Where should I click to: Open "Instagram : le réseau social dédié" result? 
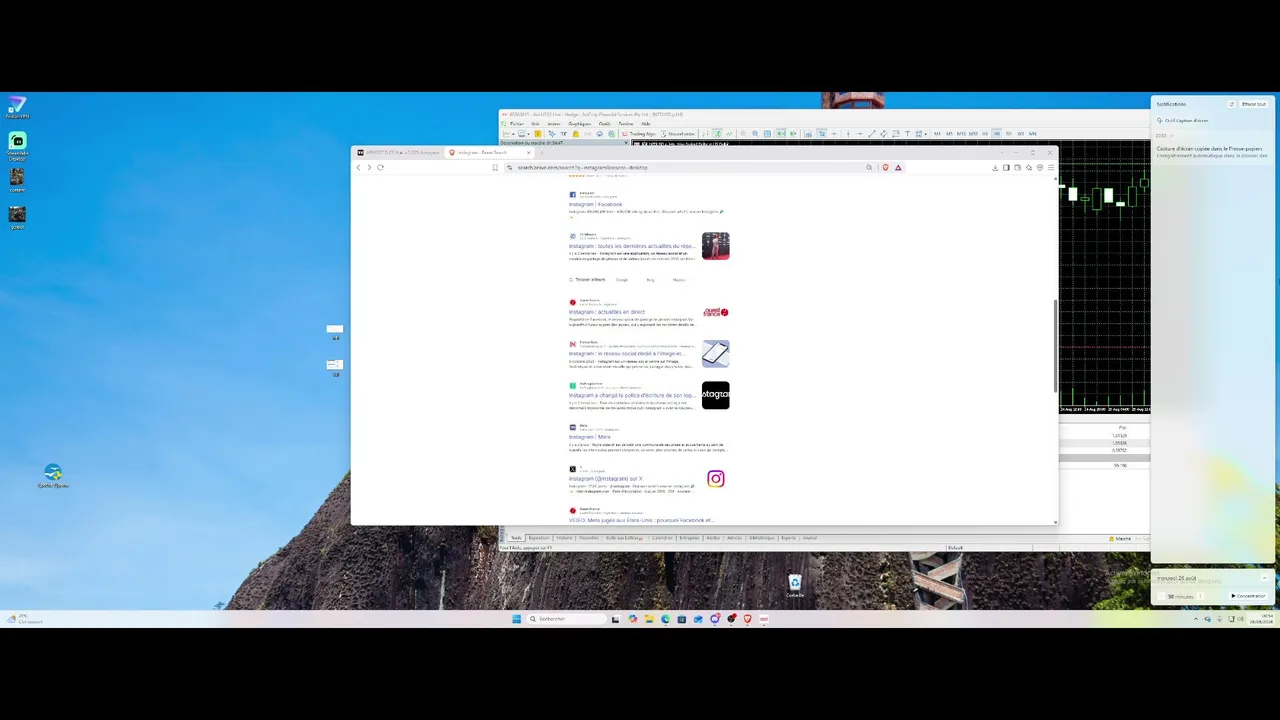[x=627, y=354]
